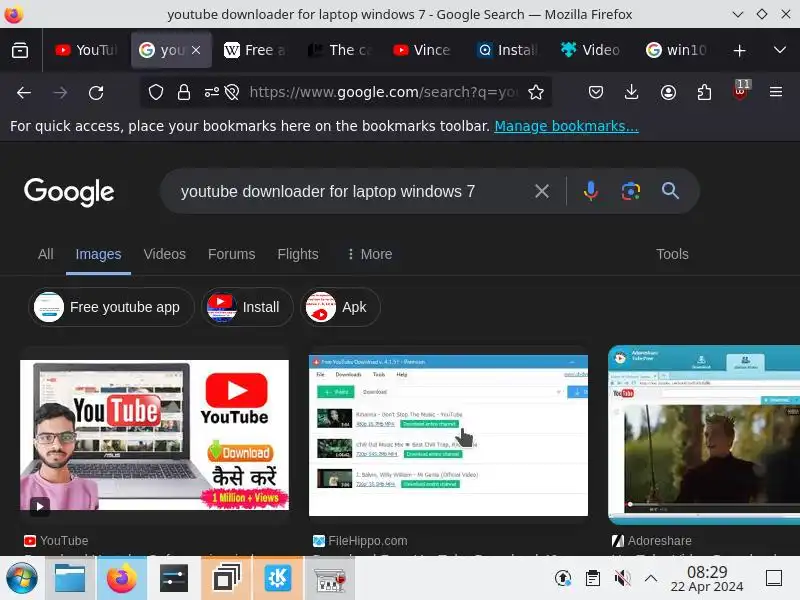The width and height of the screenshot is (800, 600).
Task: Start Google voice search microphone
Action: [590, 191]
